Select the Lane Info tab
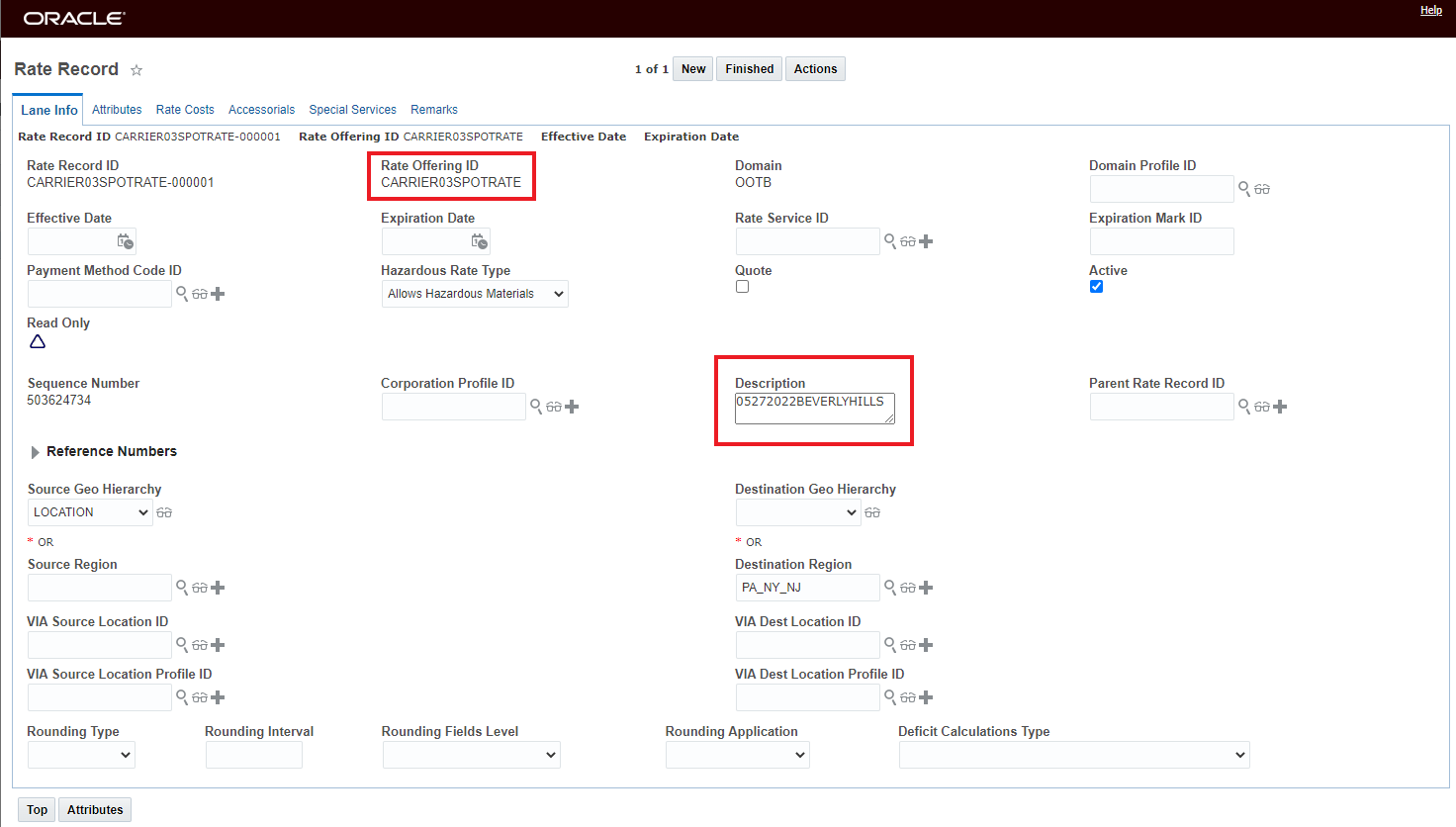The image size is (1456, 827). [x=49, y=110]
